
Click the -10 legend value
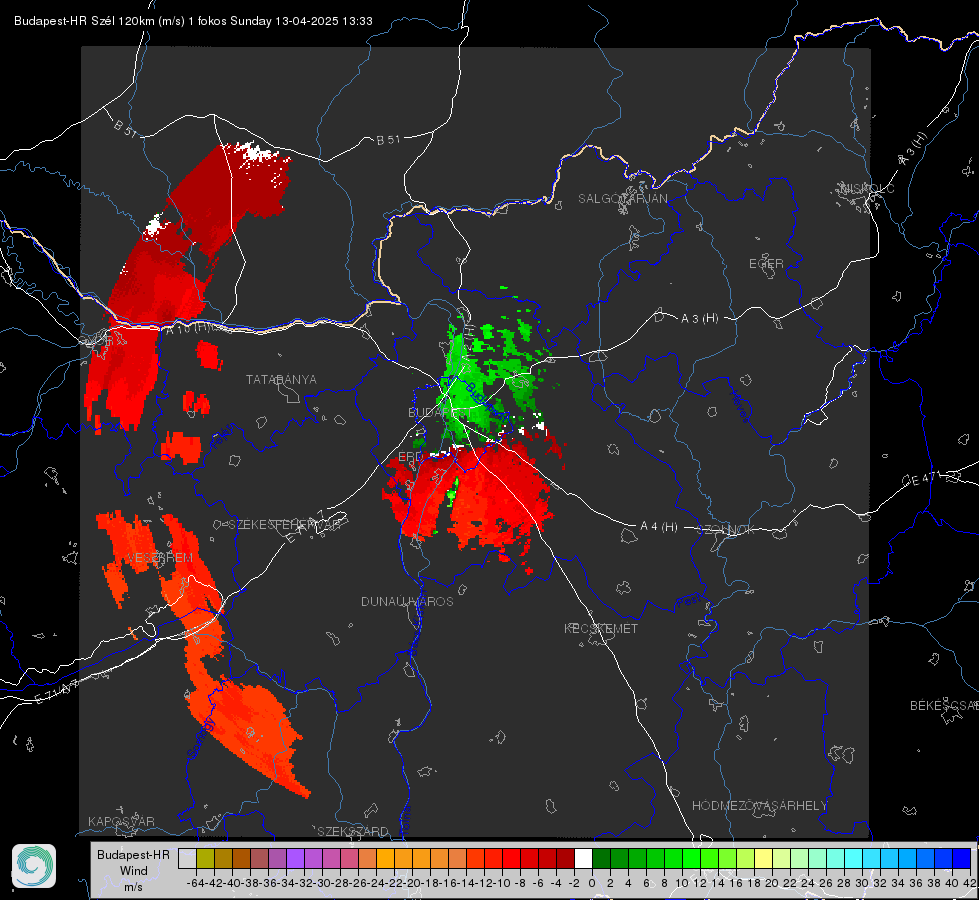[502, 883]
